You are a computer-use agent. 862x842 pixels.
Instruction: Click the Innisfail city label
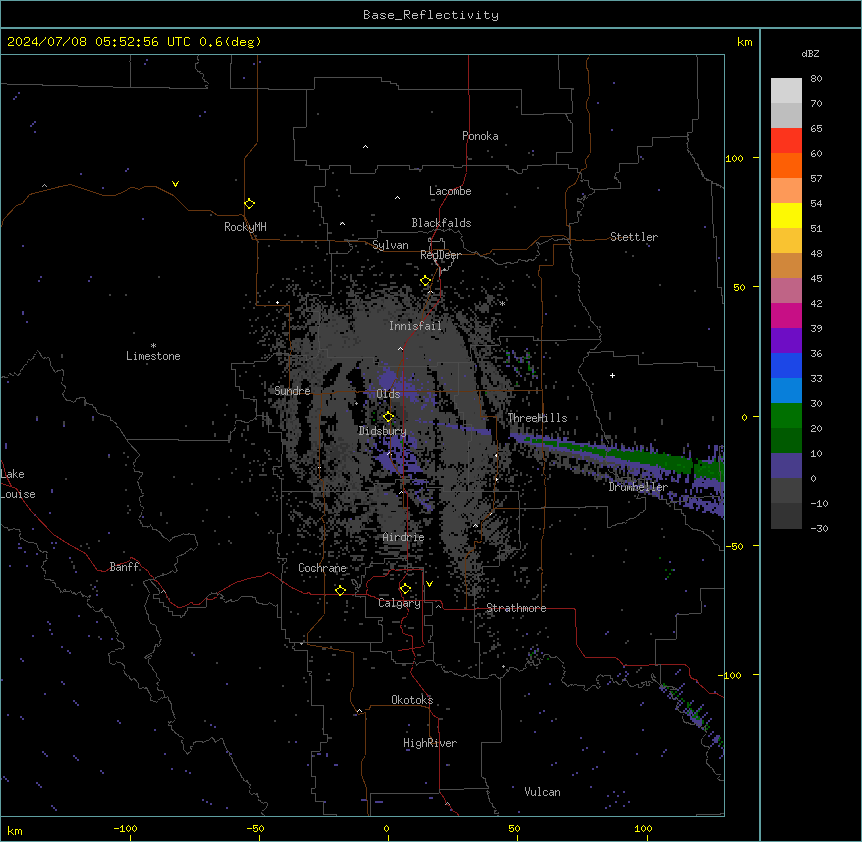click(416, 326)
